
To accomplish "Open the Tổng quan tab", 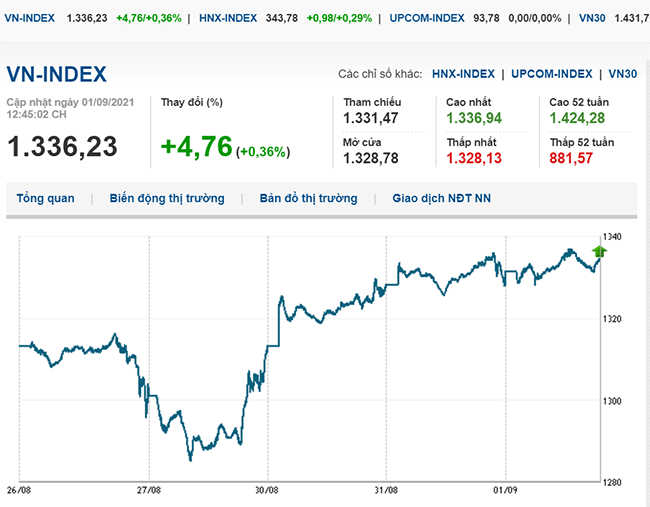I will [45, 198].
